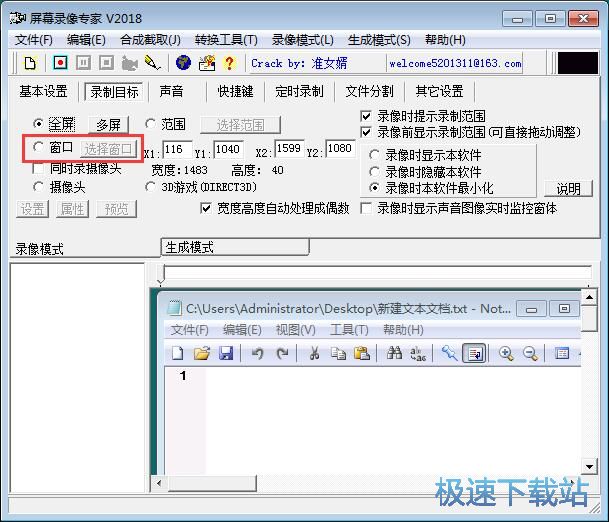Image resolution: width=609 pixels, height=522 pixels.
Task: Click playback slider thumb marker
Action: (x=161, y=274)
